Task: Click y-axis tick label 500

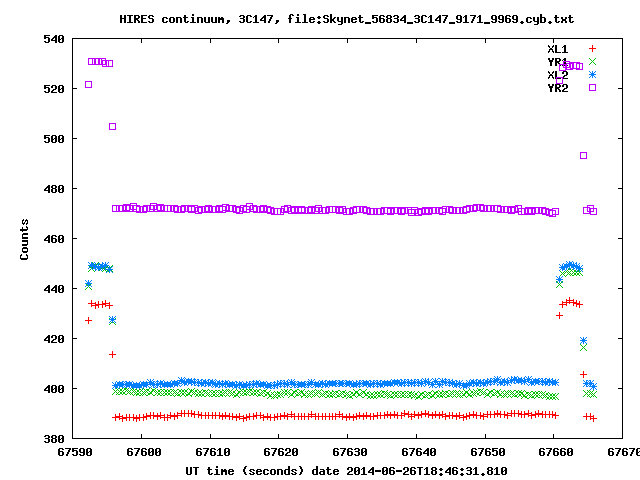Action: [x=54, y=139]
